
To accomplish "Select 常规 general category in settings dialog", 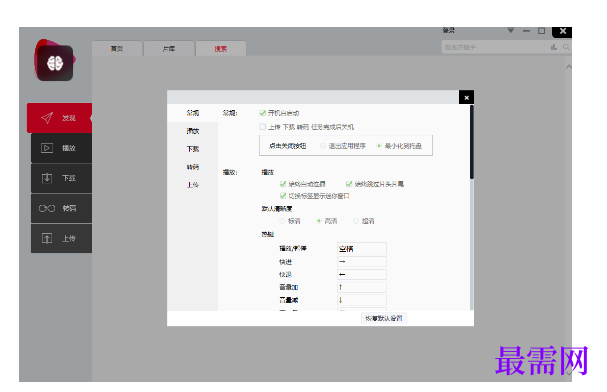I will pyautogui.click(x=192, y=113).
